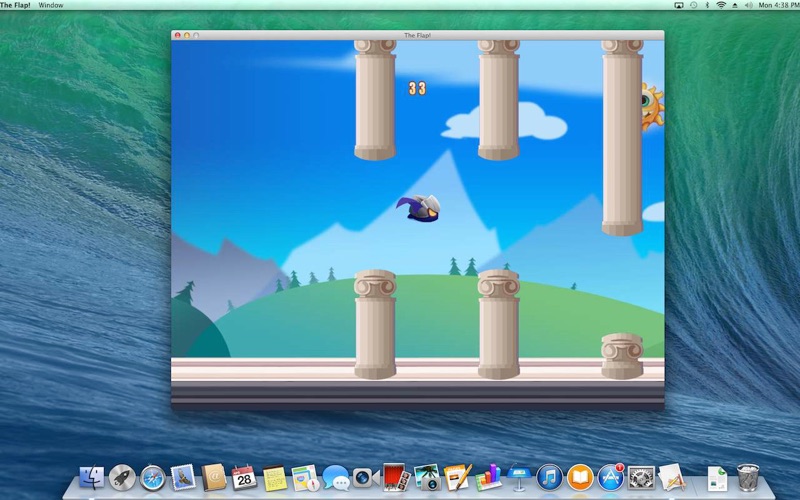
Task: Minimize The Flap! window with yellow button
Action: click(187, 35)
